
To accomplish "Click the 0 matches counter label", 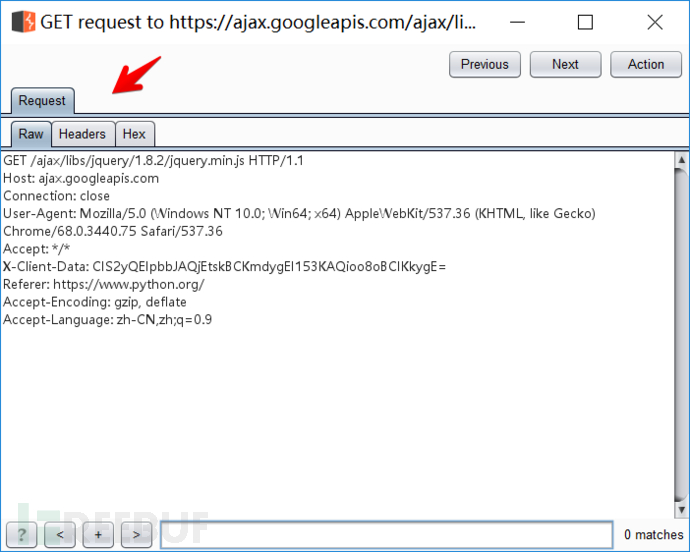I will (653, 535).
